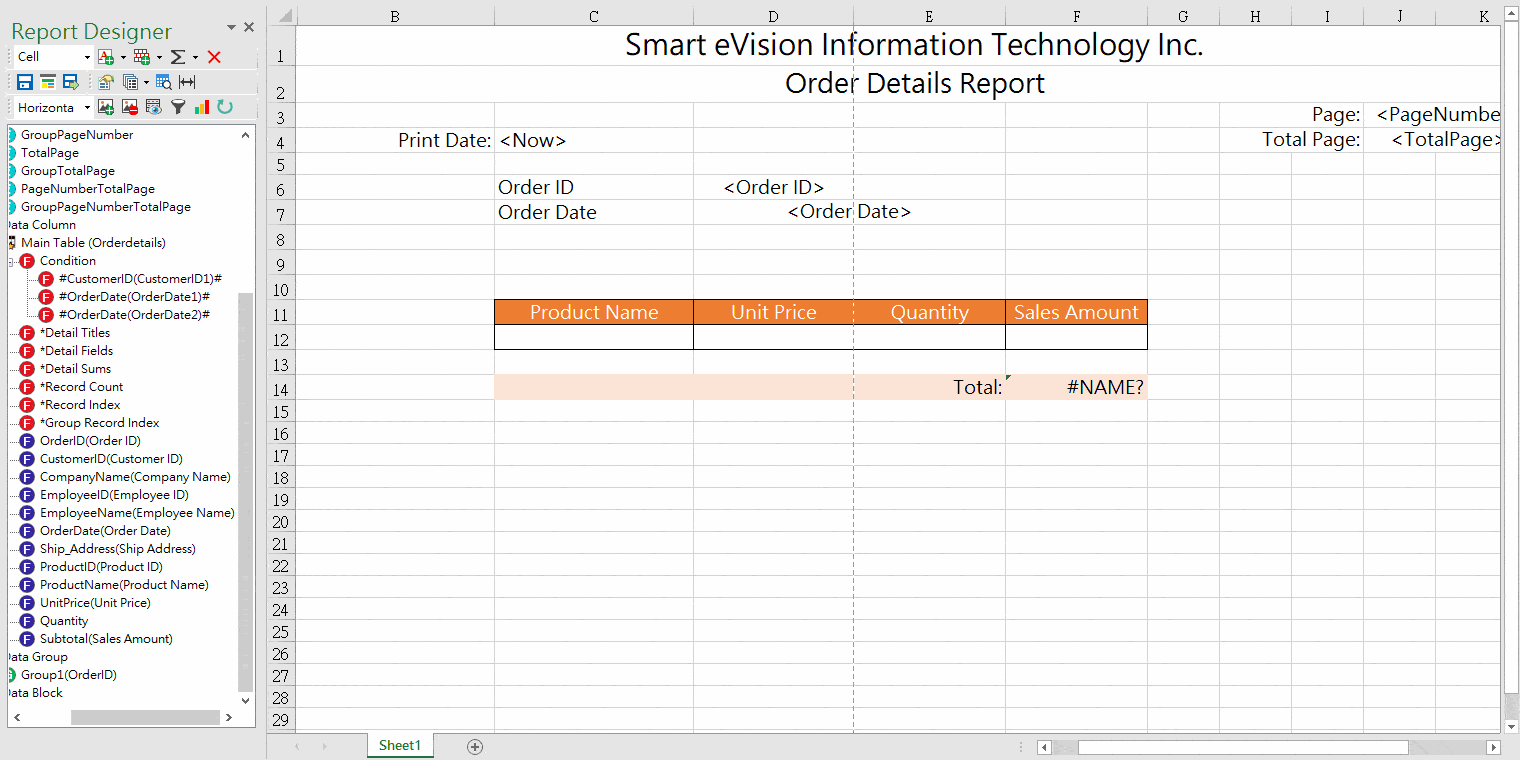Click the Product Name header cell
Viewport: 1520px width, 760px height.
click(x=594, y=312)
